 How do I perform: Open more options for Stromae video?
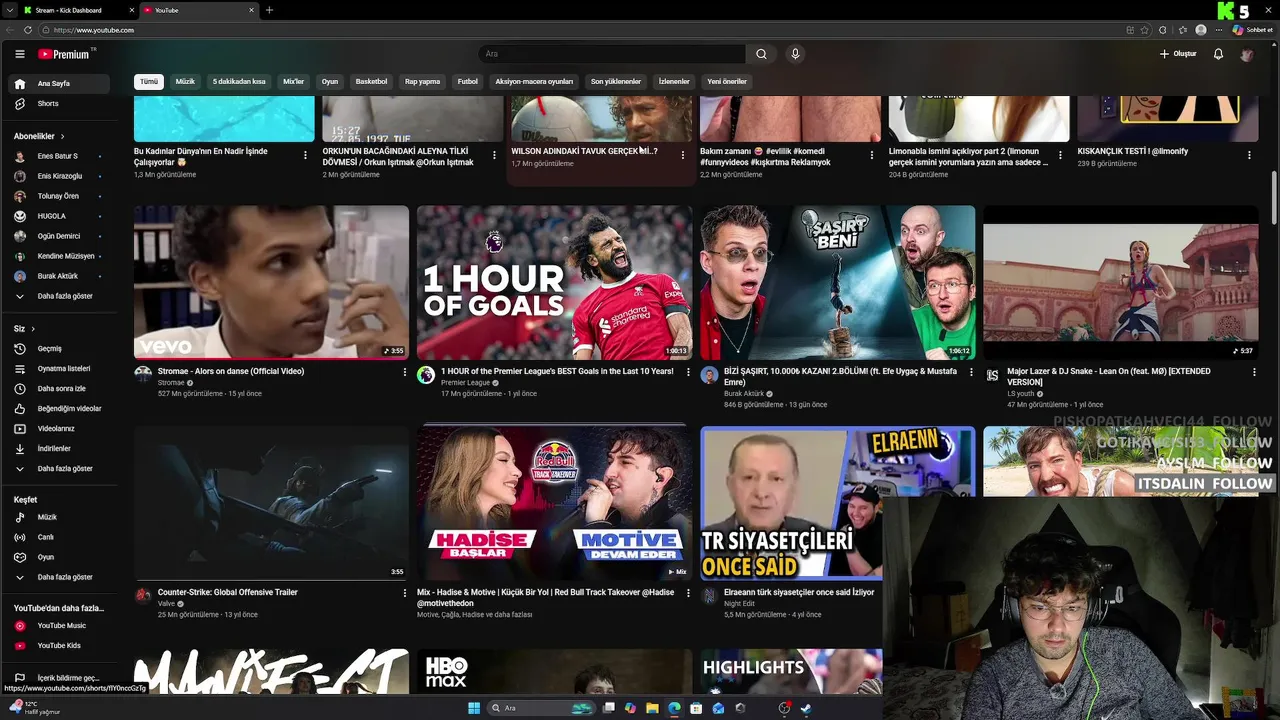[405, 372]
